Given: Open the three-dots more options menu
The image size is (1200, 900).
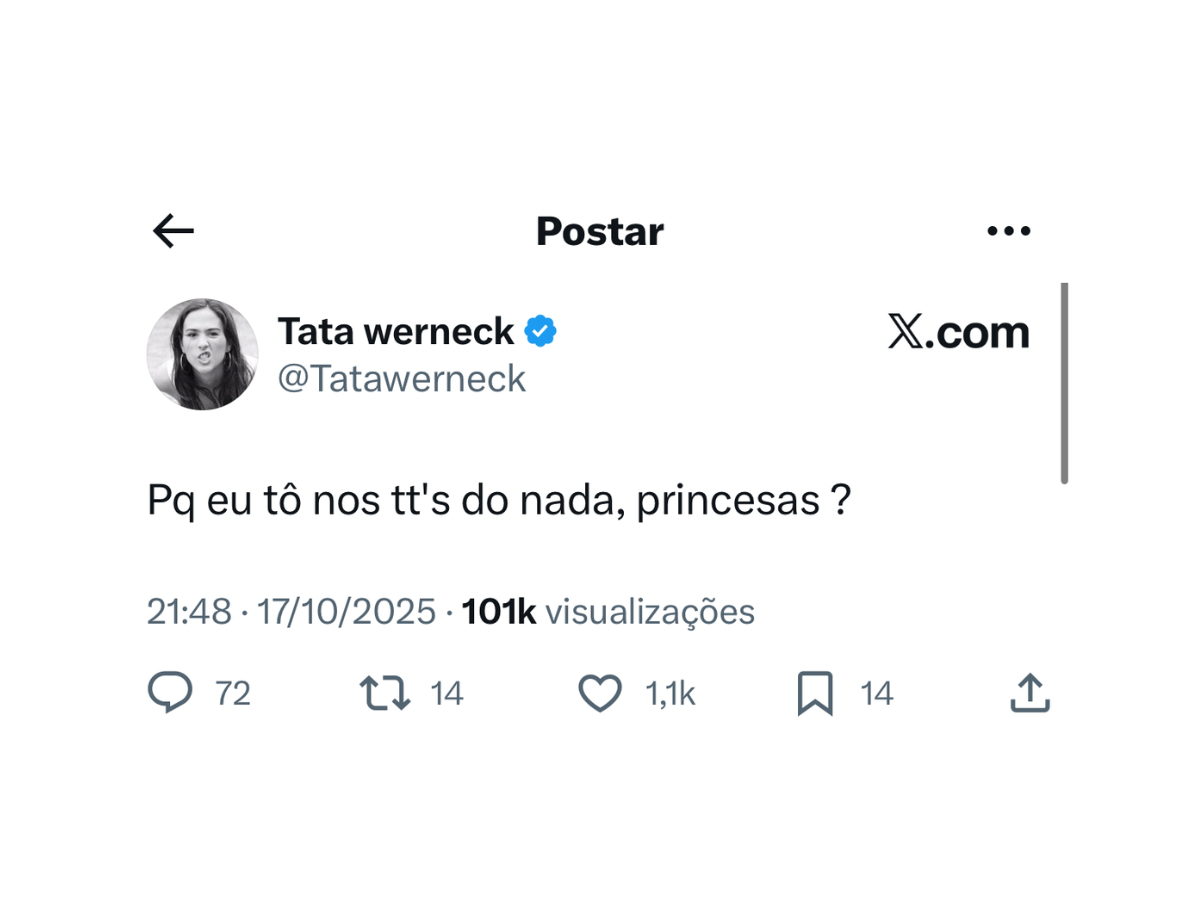Looking at the screenshot, I should point(1008,232).
